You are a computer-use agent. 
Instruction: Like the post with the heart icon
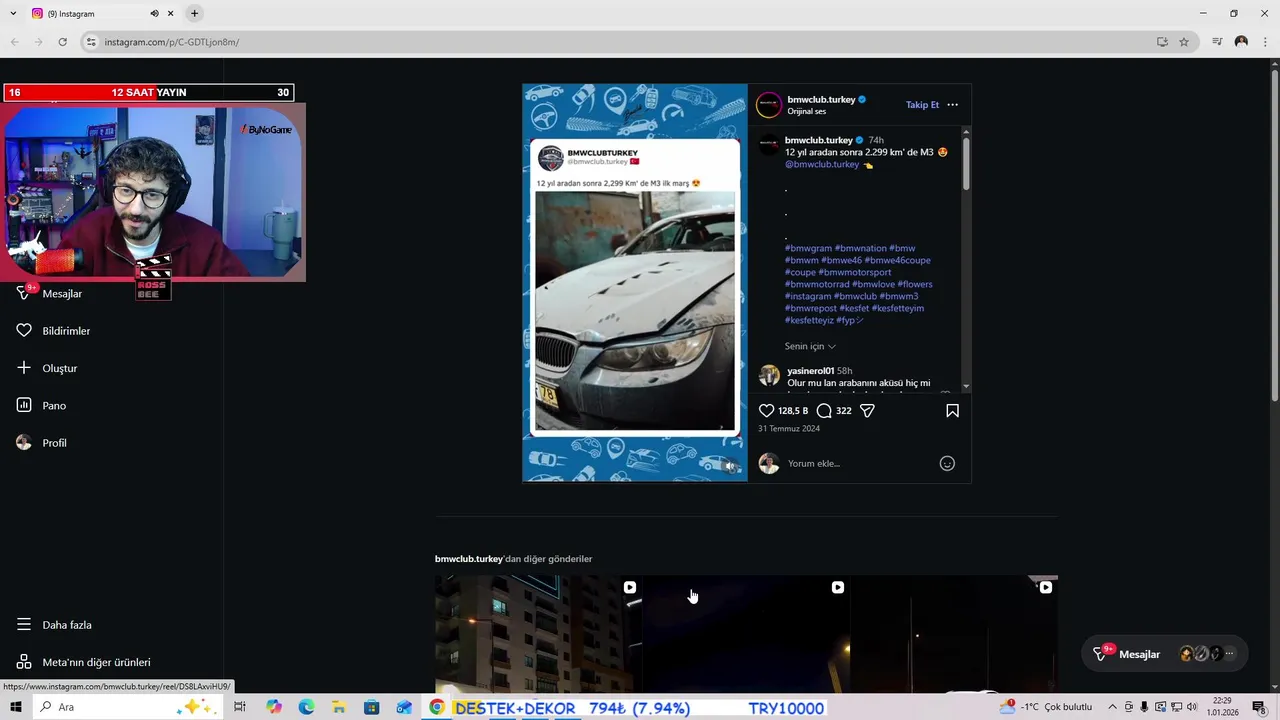[x=766, y=411]
